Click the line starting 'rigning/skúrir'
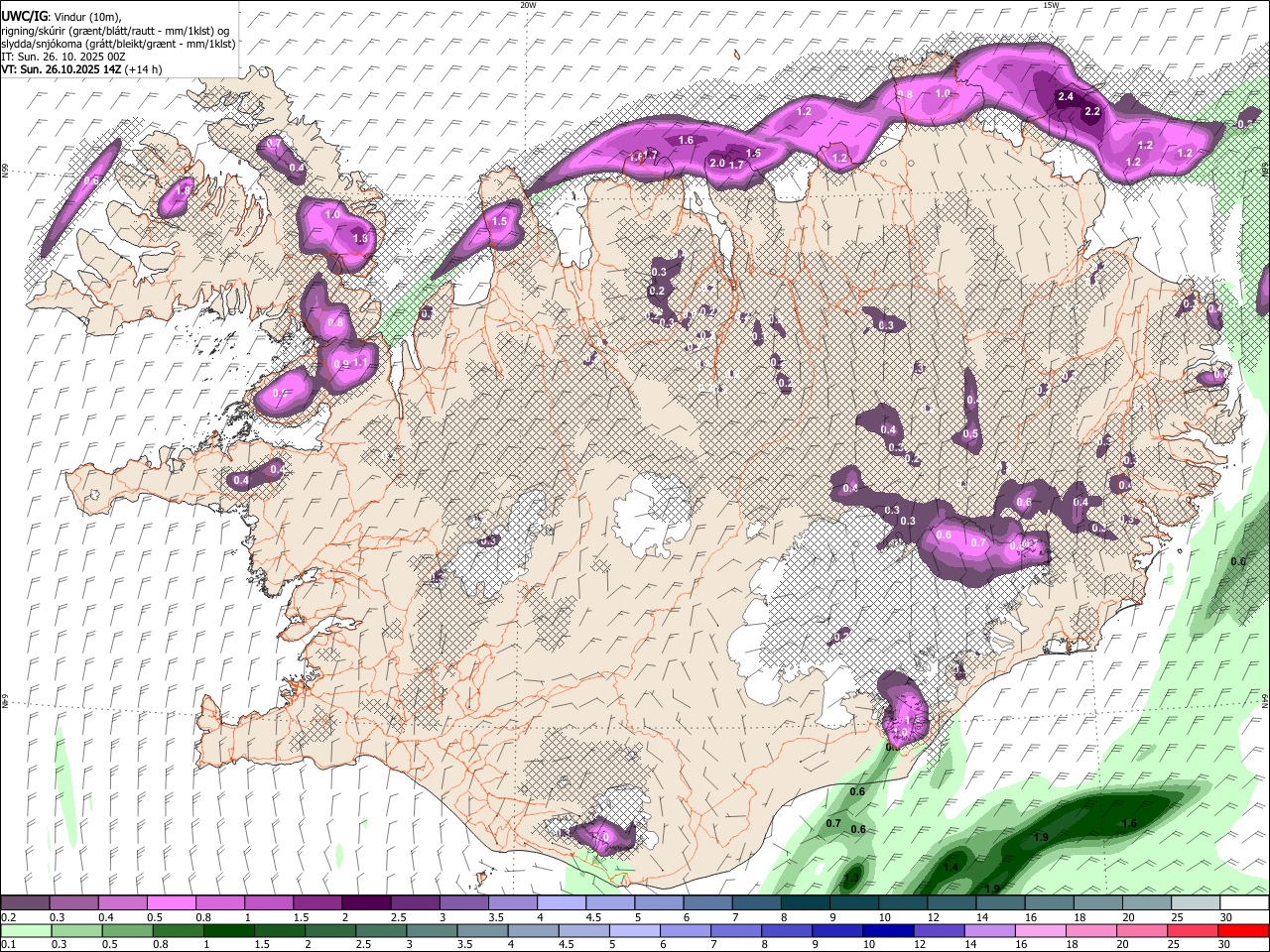The height and width of the screenshot is (952, 1270). 115,31
